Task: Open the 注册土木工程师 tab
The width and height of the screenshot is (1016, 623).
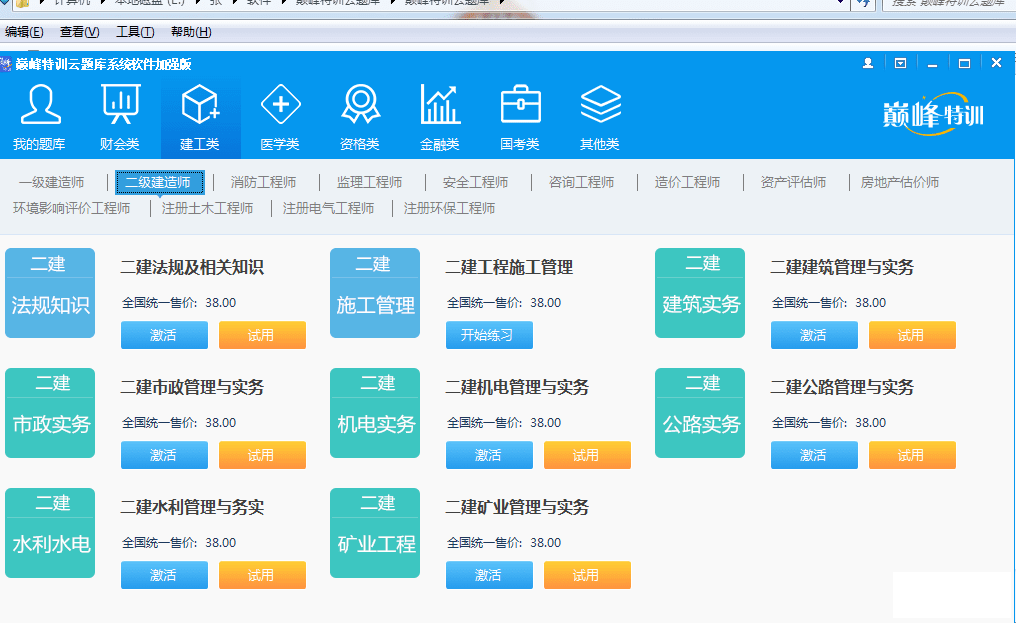Action: (207, 208)
